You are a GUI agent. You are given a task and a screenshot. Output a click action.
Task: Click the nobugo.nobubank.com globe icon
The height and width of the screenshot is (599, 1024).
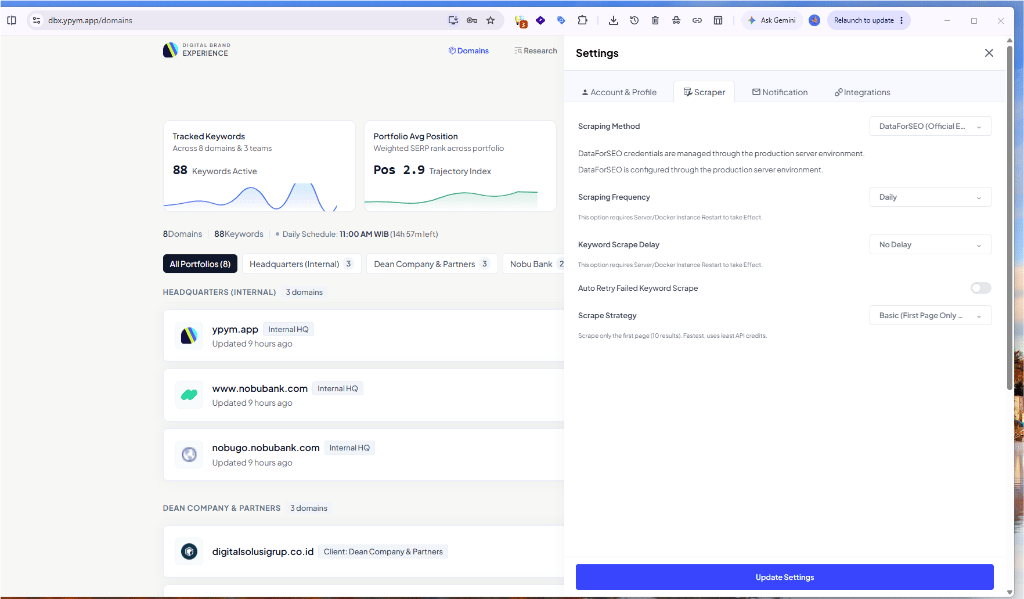189,455
